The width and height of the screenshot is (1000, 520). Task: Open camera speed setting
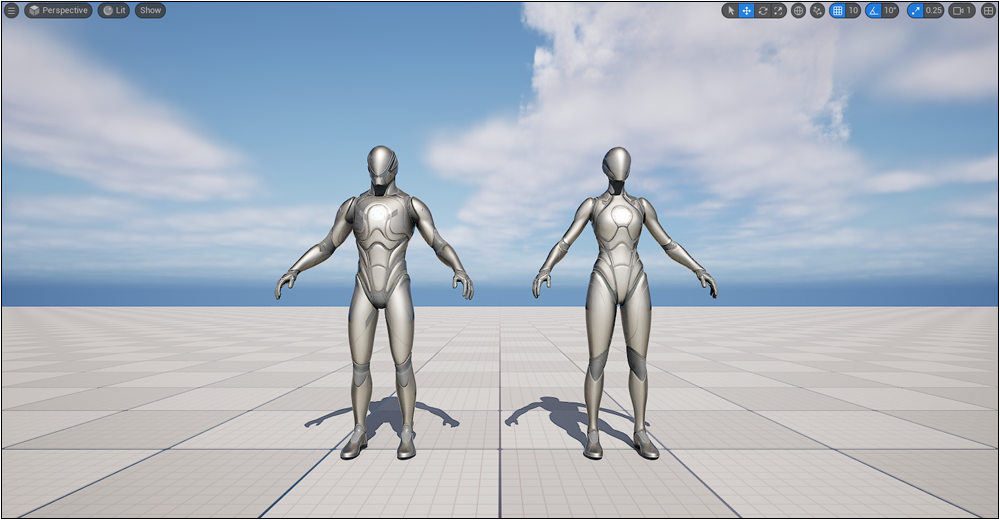pos(962,10)
